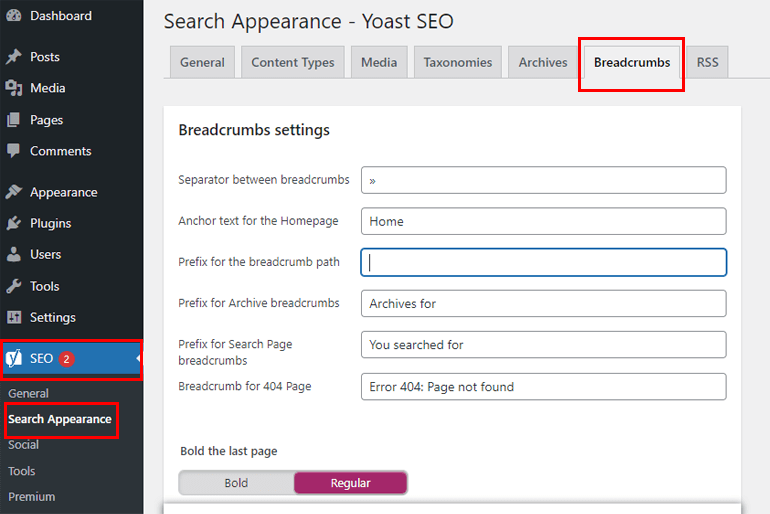Set last page to Bold
The height and width of the screenshot is (514, 770).
coord(236,483)
